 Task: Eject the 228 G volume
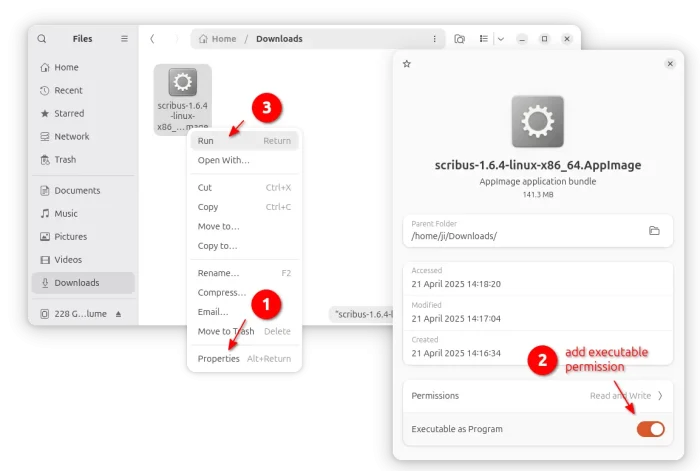point(118,314)
